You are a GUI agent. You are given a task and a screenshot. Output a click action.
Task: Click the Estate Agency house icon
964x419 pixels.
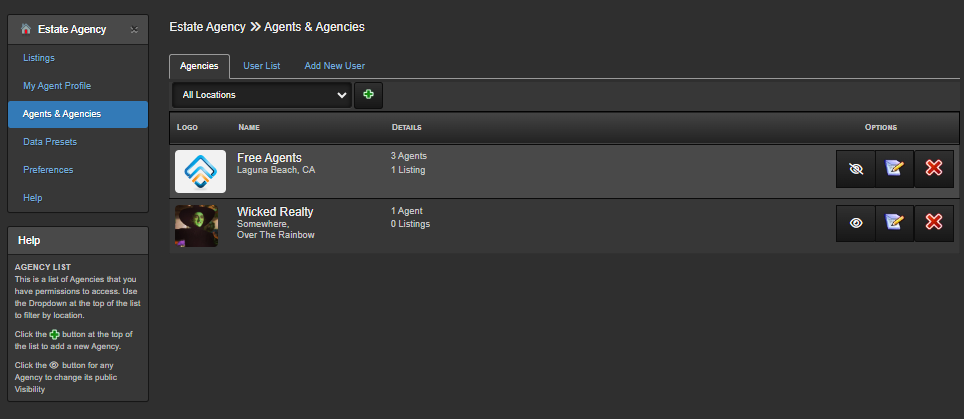click(26, 29)
